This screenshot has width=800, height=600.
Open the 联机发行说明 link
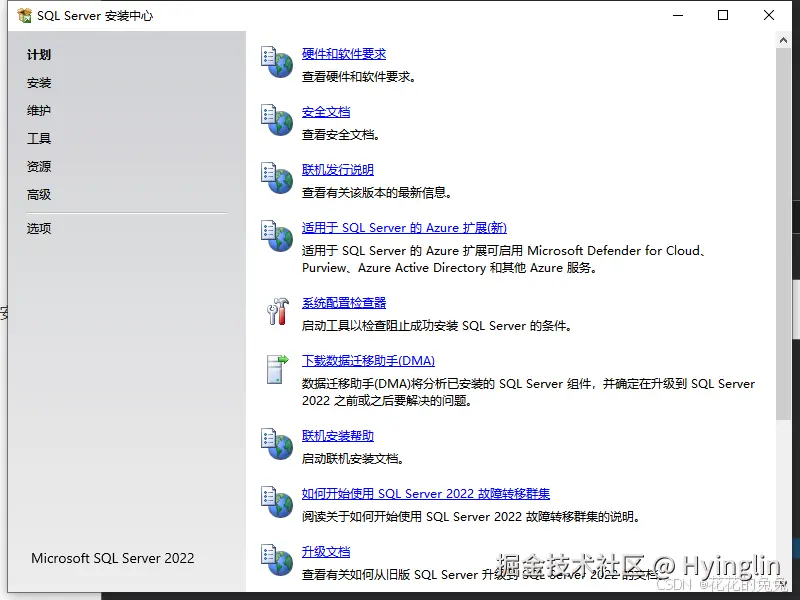338,169
